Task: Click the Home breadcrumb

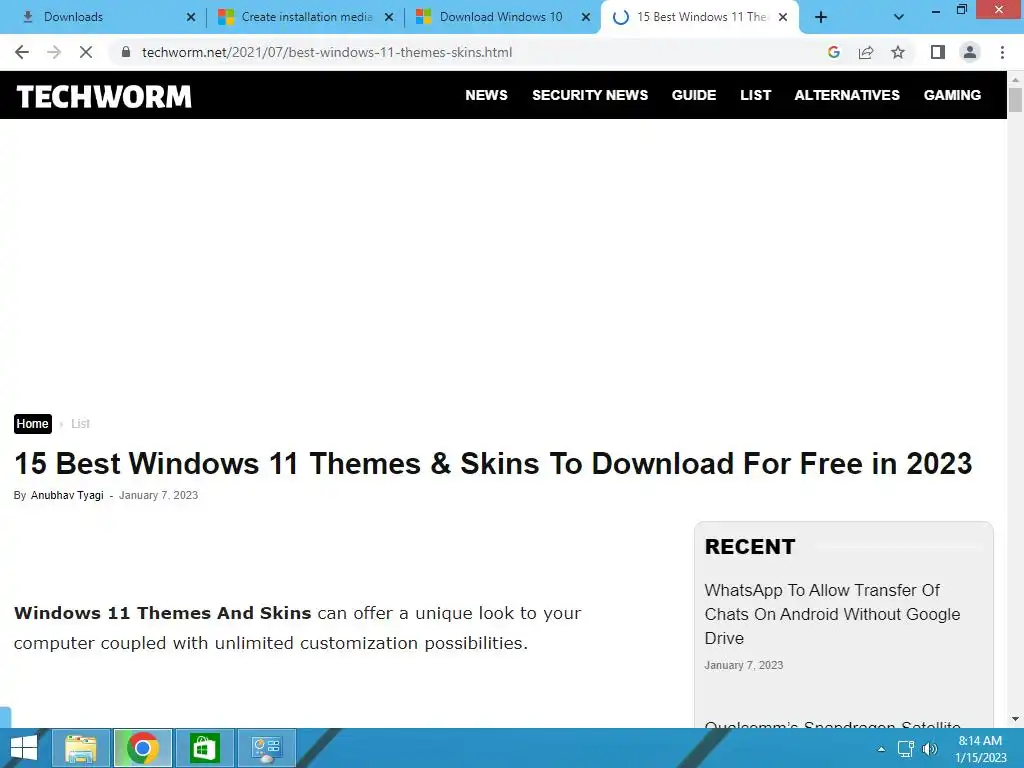Action: (33, 424)
